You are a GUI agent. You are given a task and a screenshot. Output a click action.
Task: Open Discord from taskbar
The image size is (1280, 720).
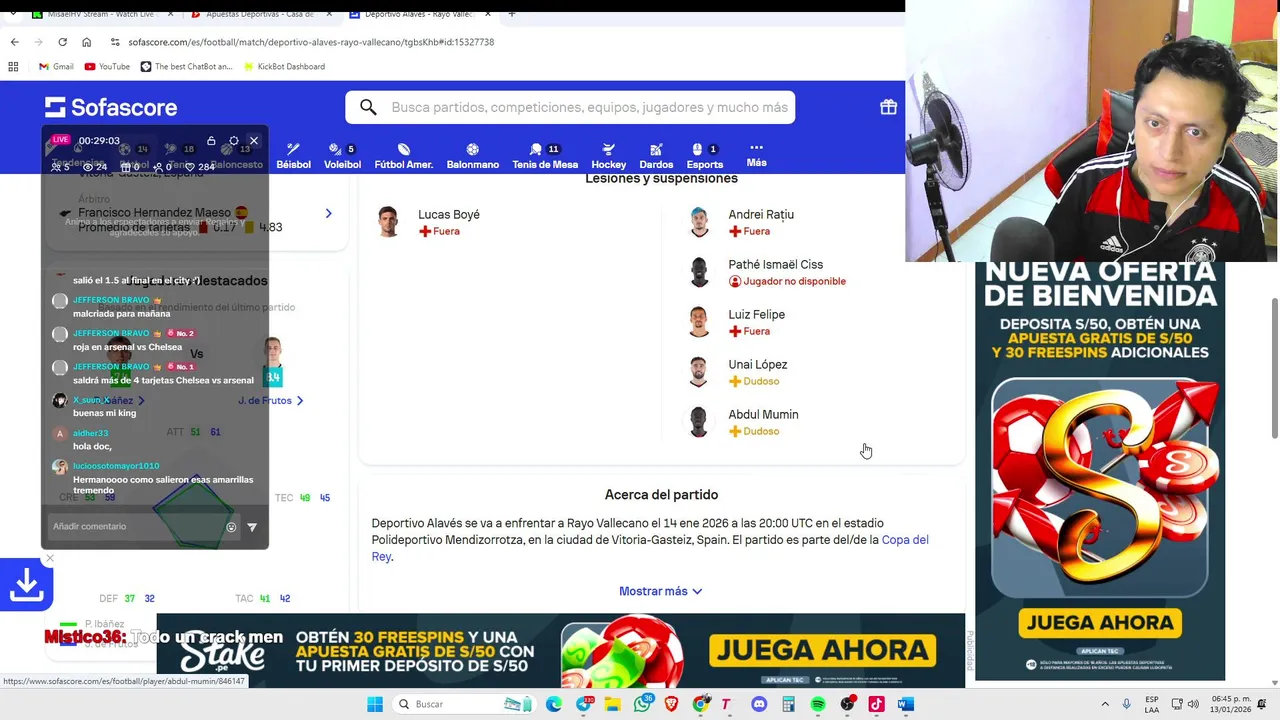pyautogui.click(x=759, y=704)
